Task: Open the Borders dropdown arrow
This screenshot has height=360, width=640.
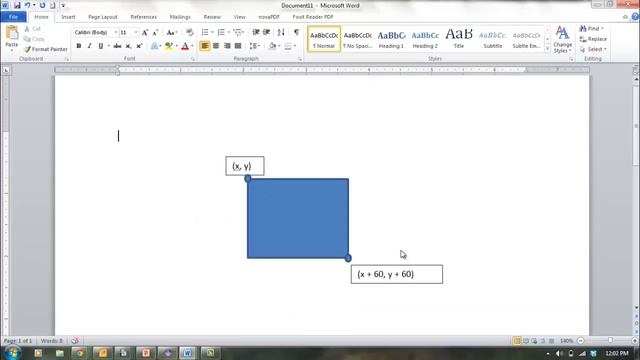Action: [x=295, y=46]
